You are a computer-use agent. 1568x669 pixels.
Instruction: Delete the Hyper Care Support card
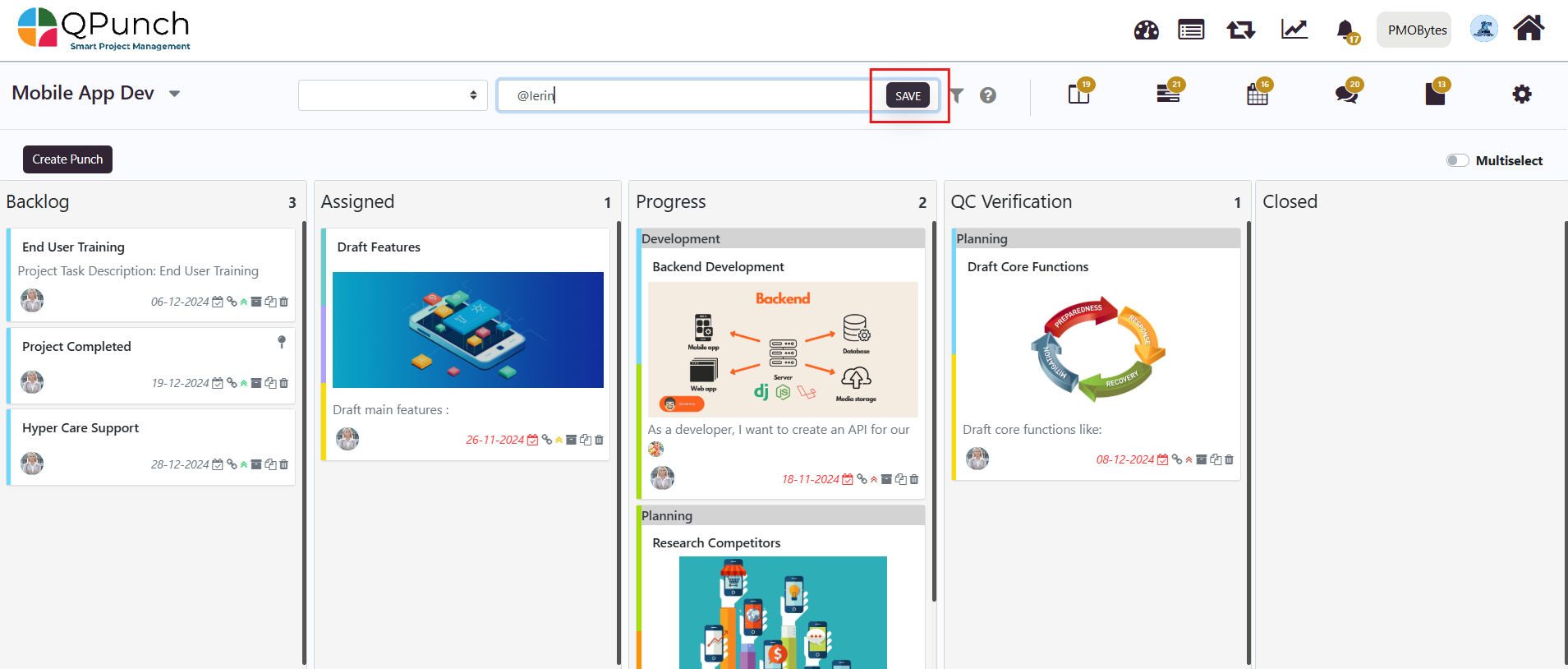284,464
